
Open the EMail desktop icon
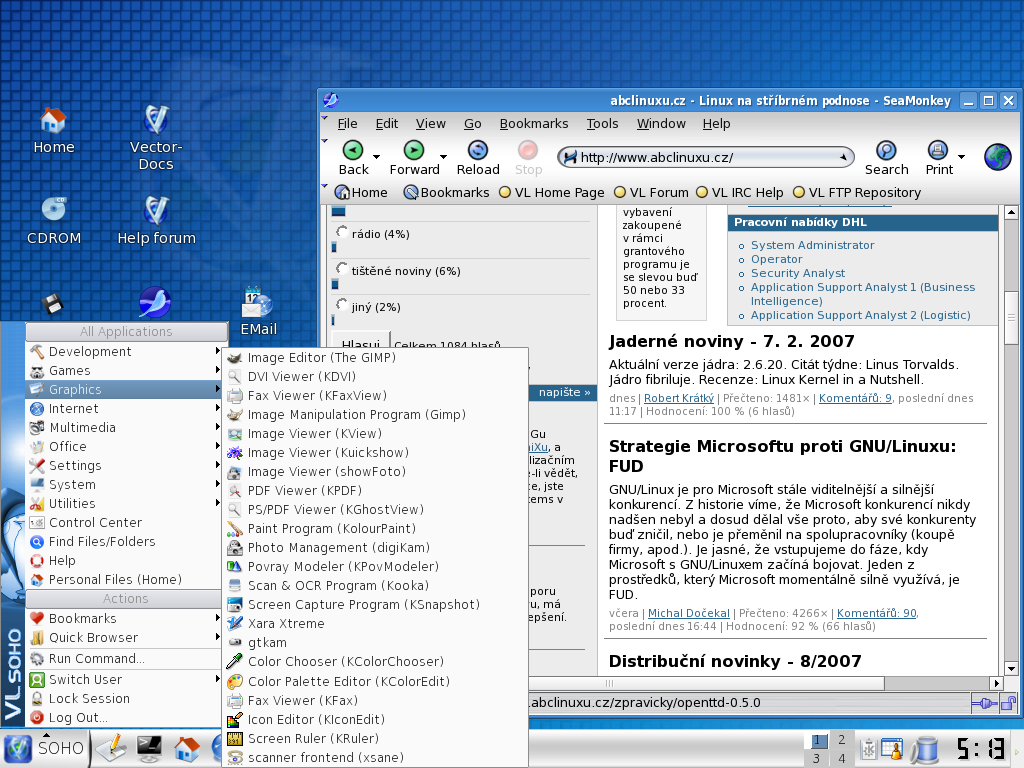coord(259,312)
